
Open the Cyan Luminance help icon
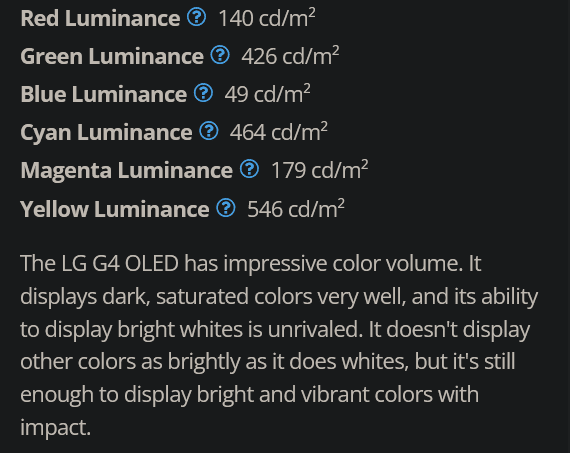point(209,131)
